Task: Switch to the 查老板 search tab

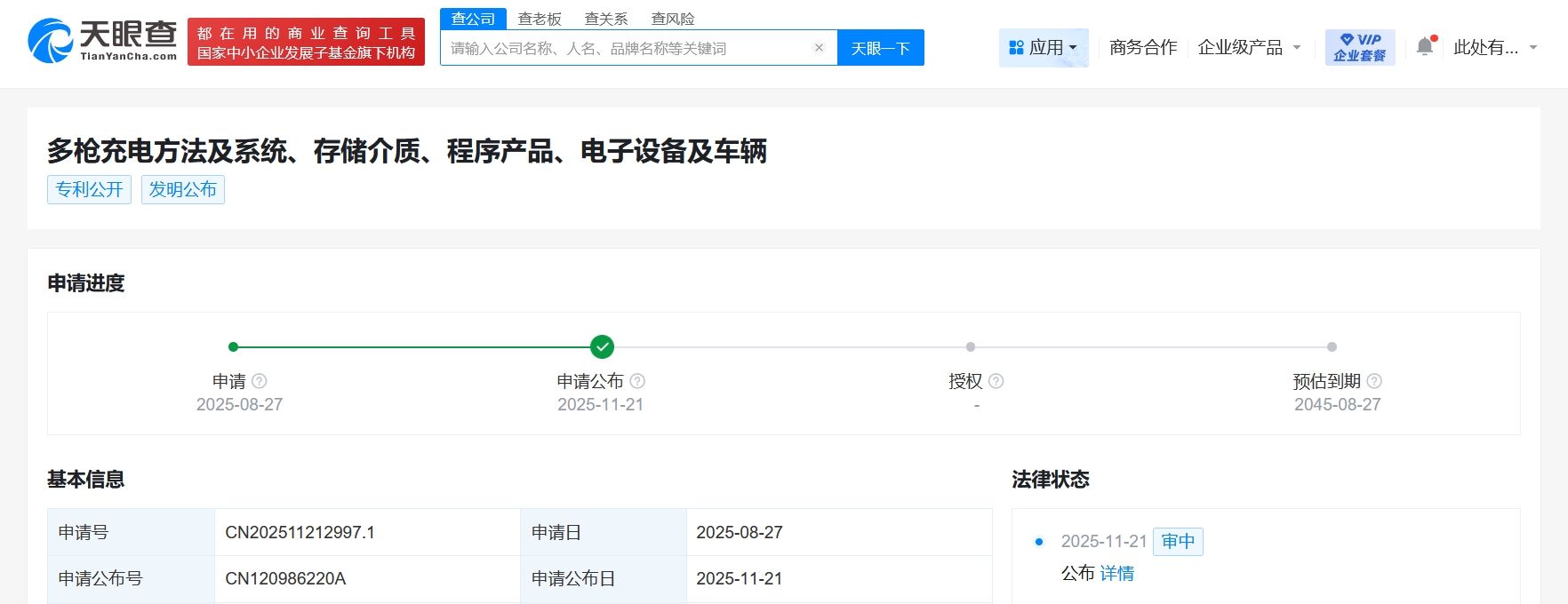Action: click(x=540, y=19)
